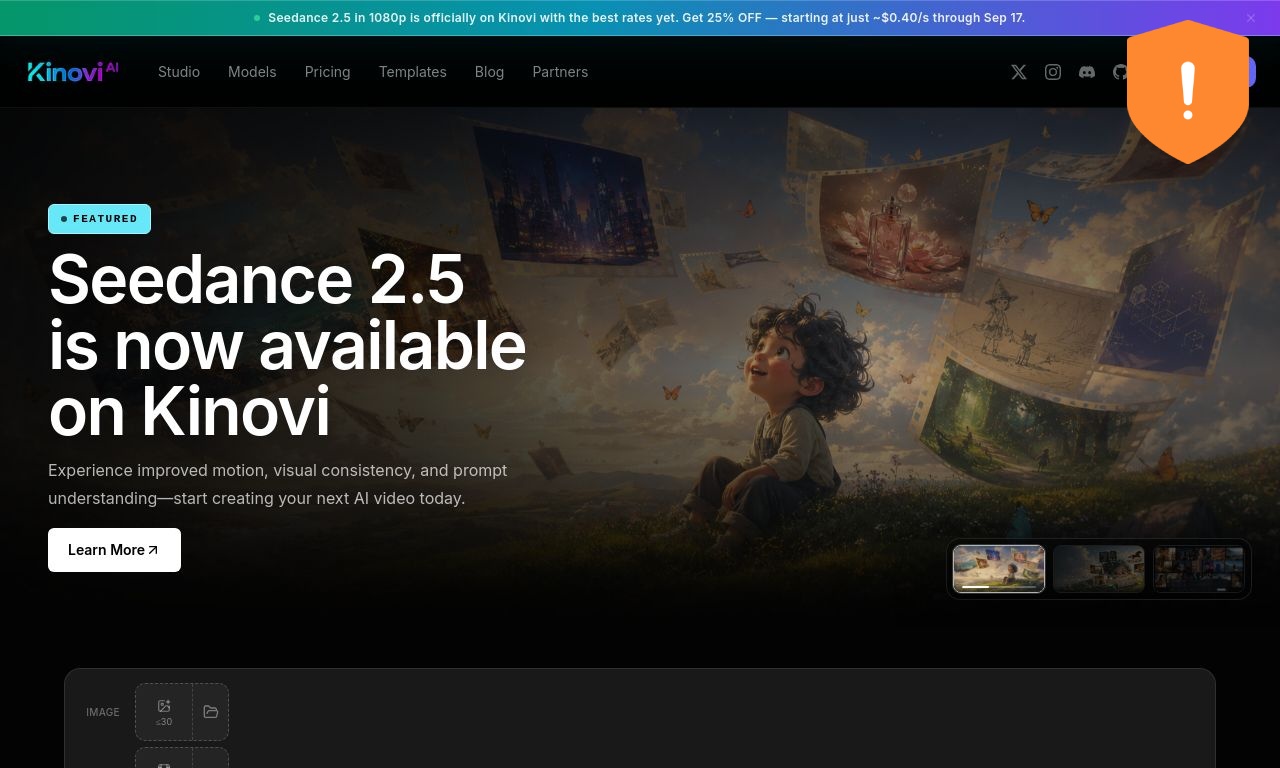Open the Studio nav item
1280x768 pixels.
coord(179,72)
